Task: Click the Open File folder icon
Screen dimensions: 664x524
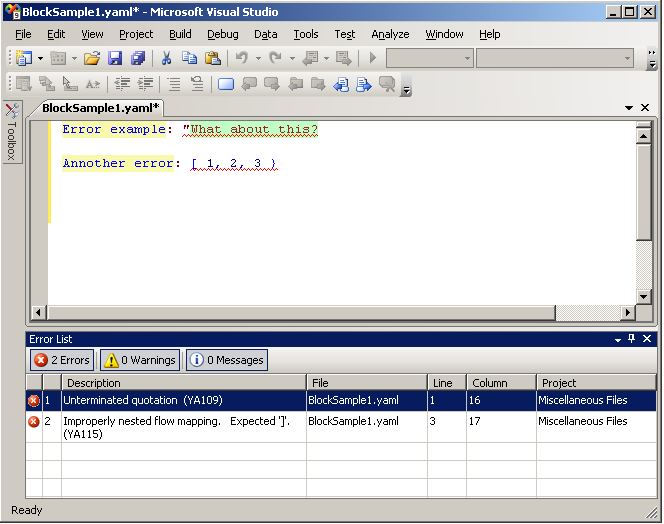Action: (x=92, y=58)
